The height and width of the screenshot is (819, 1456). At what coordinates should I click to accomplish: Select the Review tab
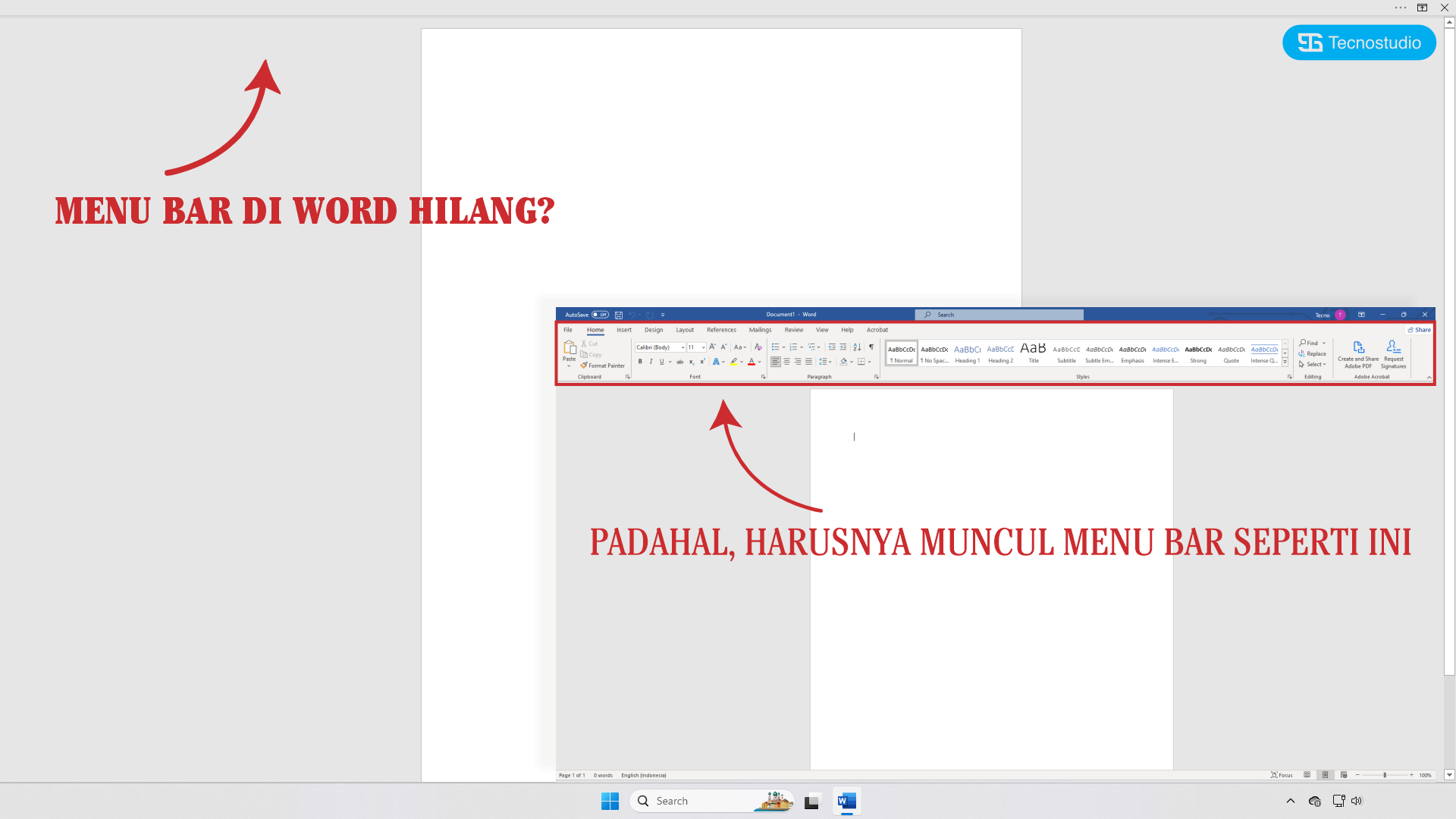pyautogui.click(x=794, y=330)
